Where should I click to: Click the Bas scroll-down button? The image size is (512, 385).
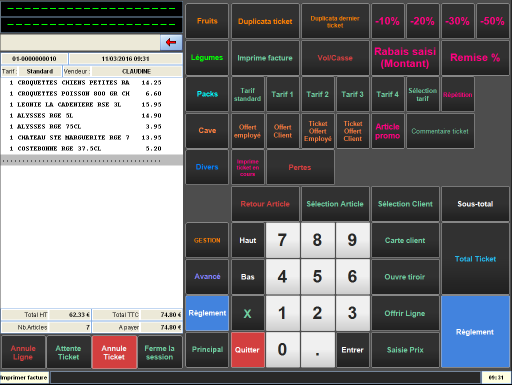(x=248, y=277)
